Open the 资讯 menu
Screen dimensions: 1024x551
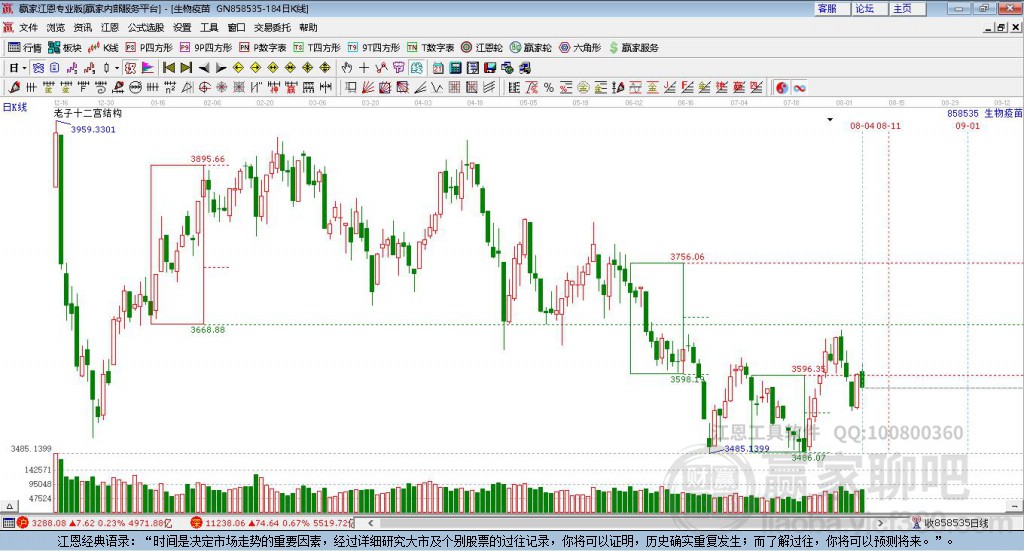pos(83,27)
